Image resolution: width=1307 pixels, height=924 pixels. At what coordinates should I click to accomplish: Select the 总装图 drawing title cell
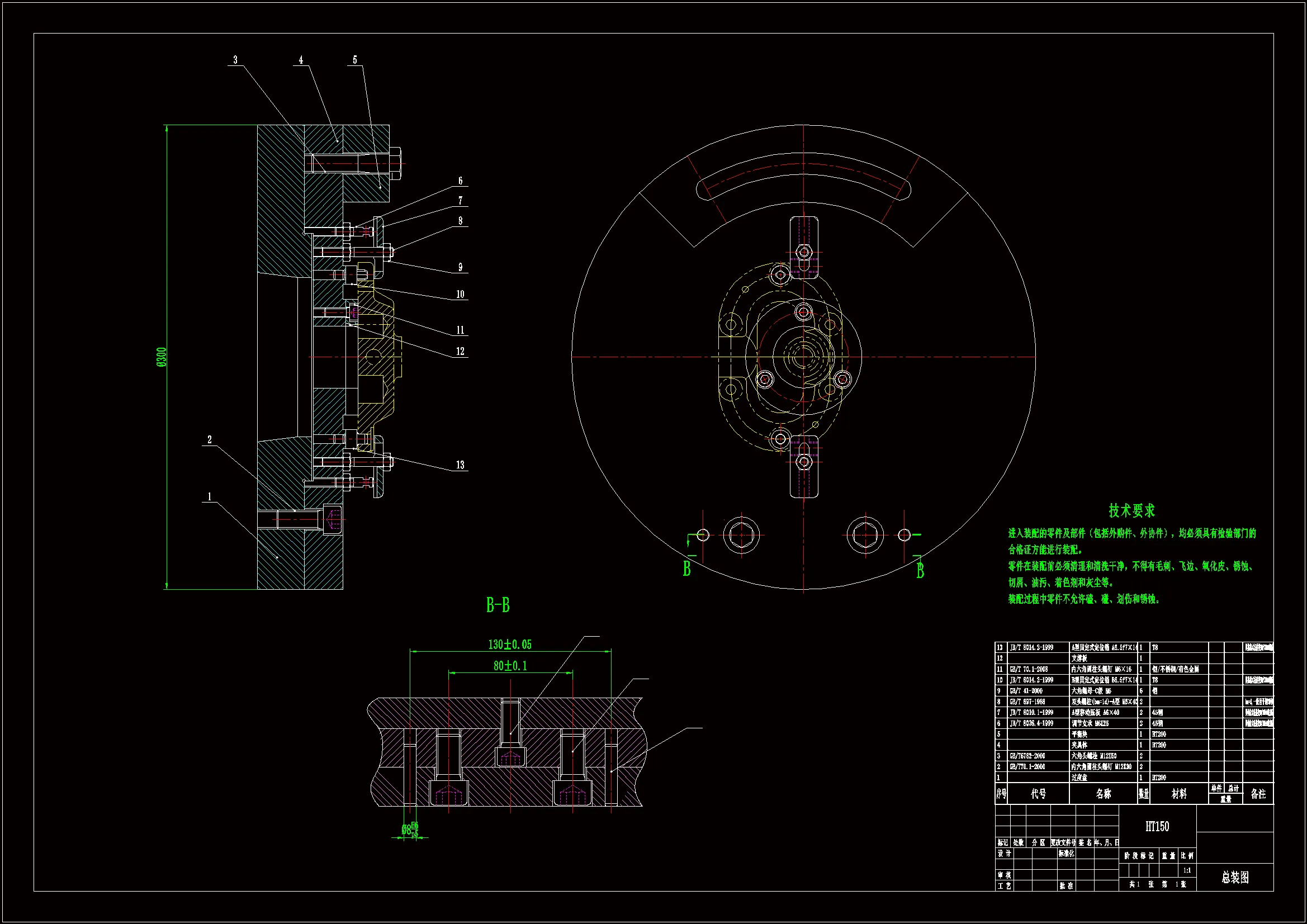[1235, 877]
